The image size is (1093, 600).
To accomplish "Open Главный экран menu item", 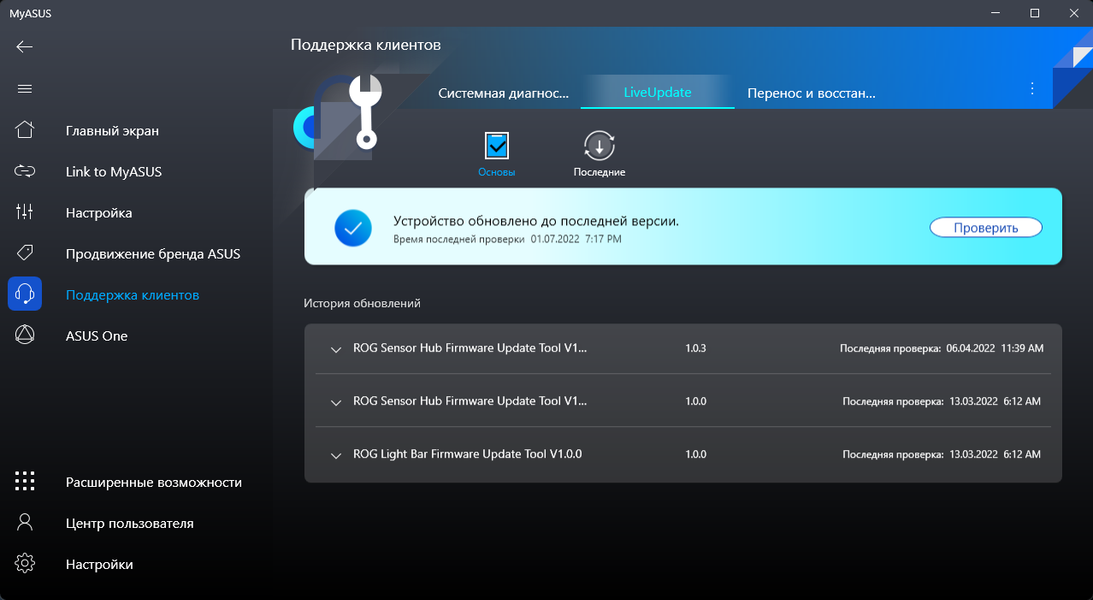I will point(112,130).
